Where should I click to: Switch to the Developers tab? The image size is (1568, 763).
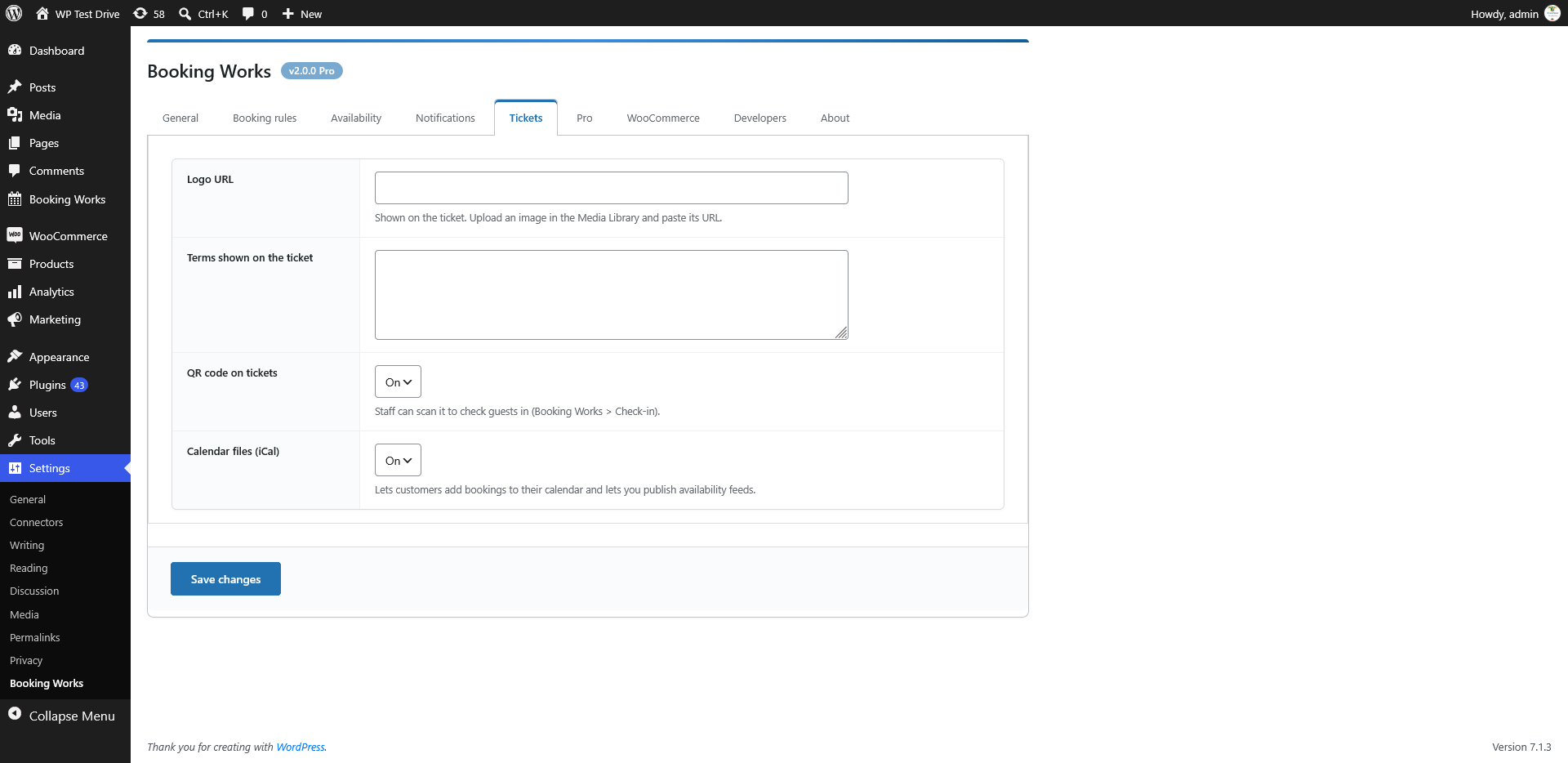click(760, 118)
